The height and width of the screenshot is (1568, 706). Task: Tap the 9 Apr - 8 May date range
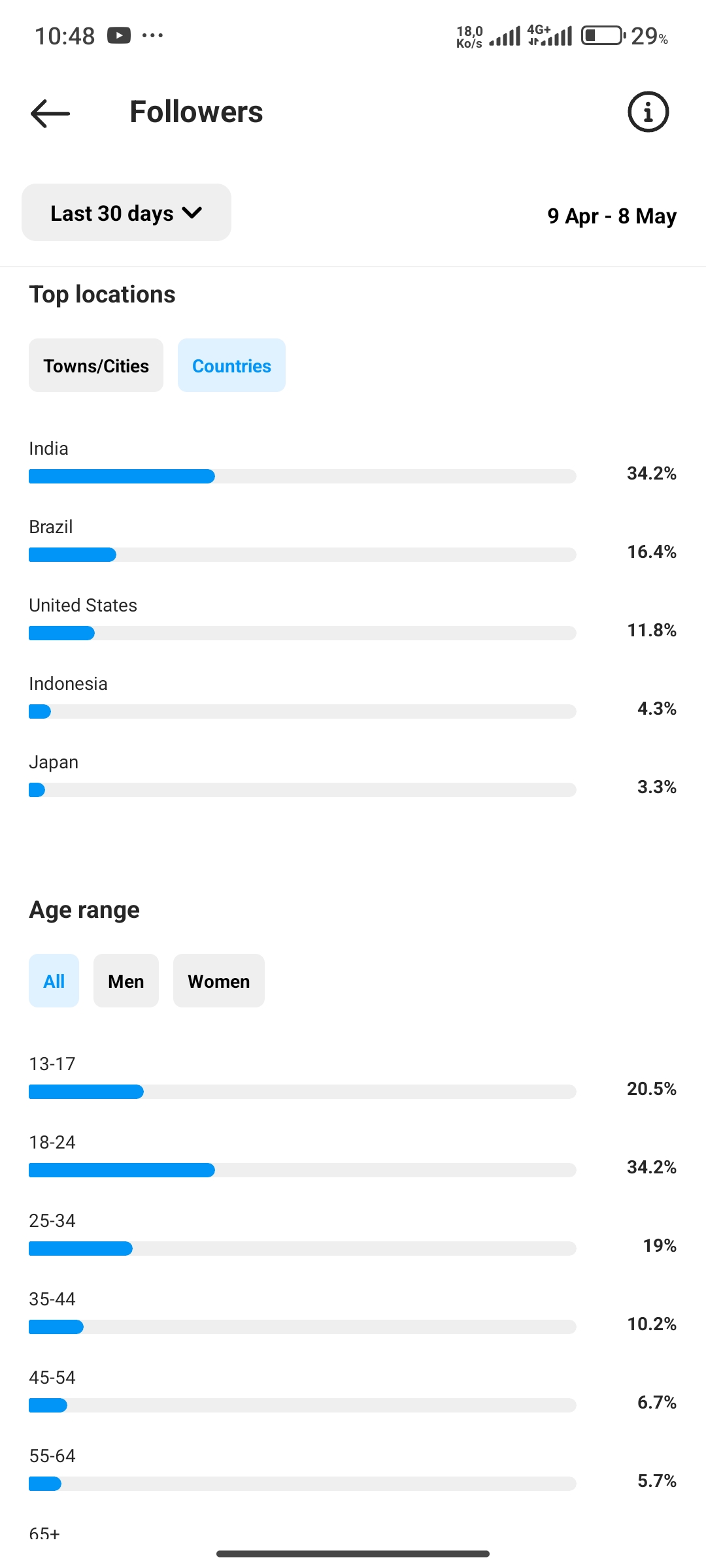tap(612, 216)
